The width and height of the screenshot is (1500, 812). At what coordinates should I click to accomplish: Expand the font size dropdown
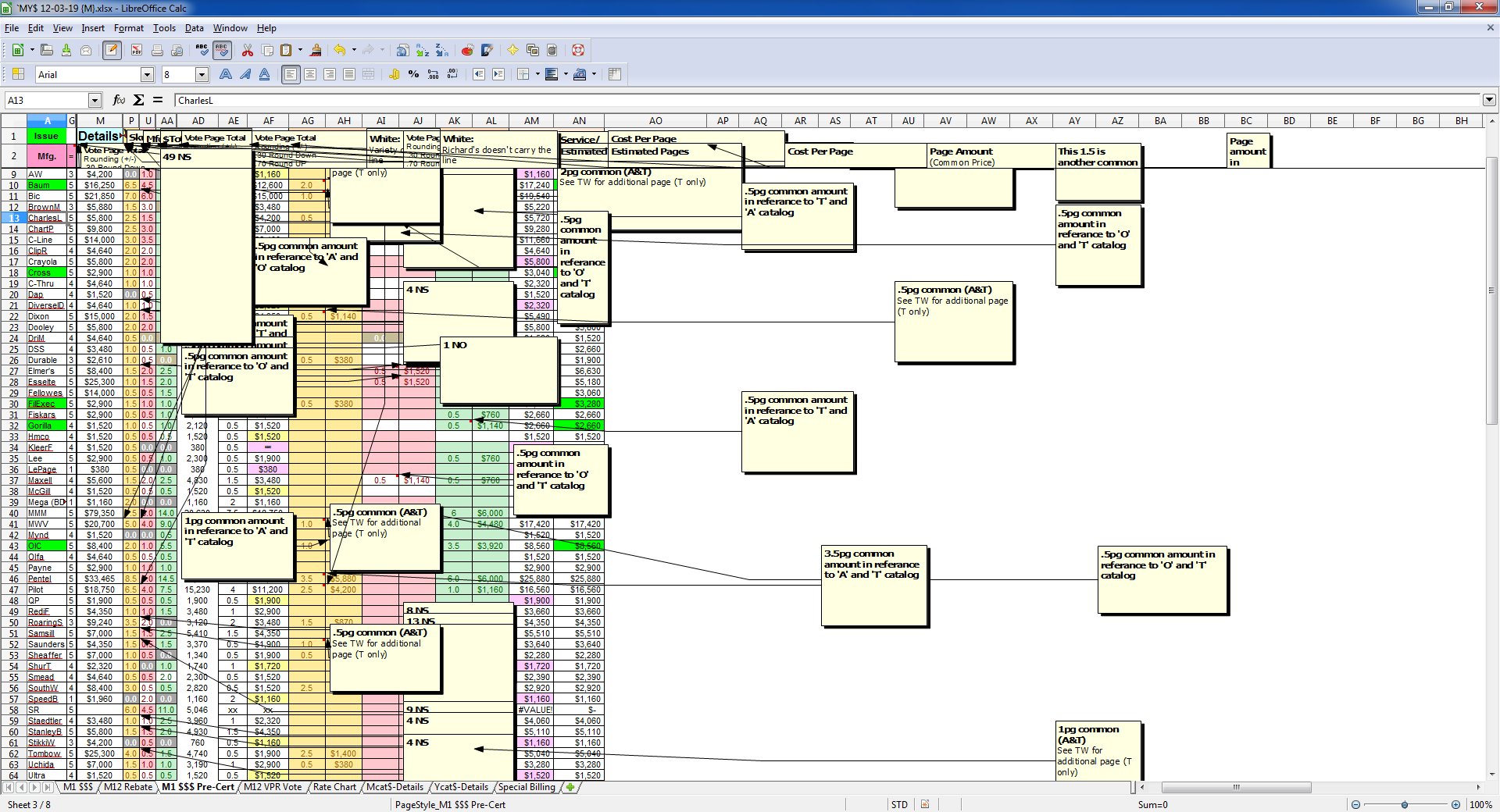click(202, 74)
